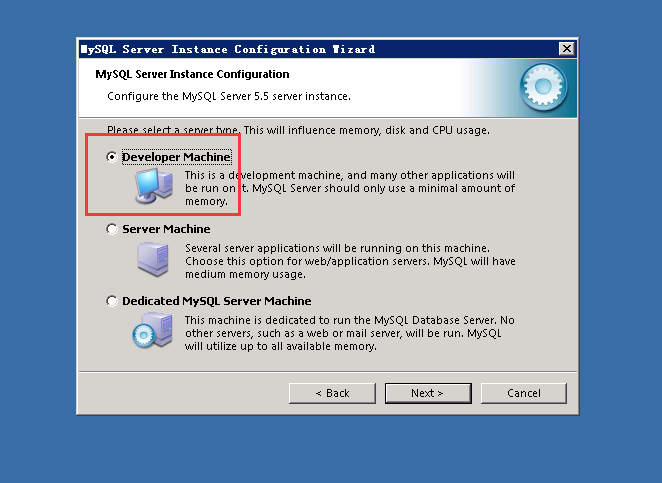Click the Developer Machine minimal memory description

(349, 188)
